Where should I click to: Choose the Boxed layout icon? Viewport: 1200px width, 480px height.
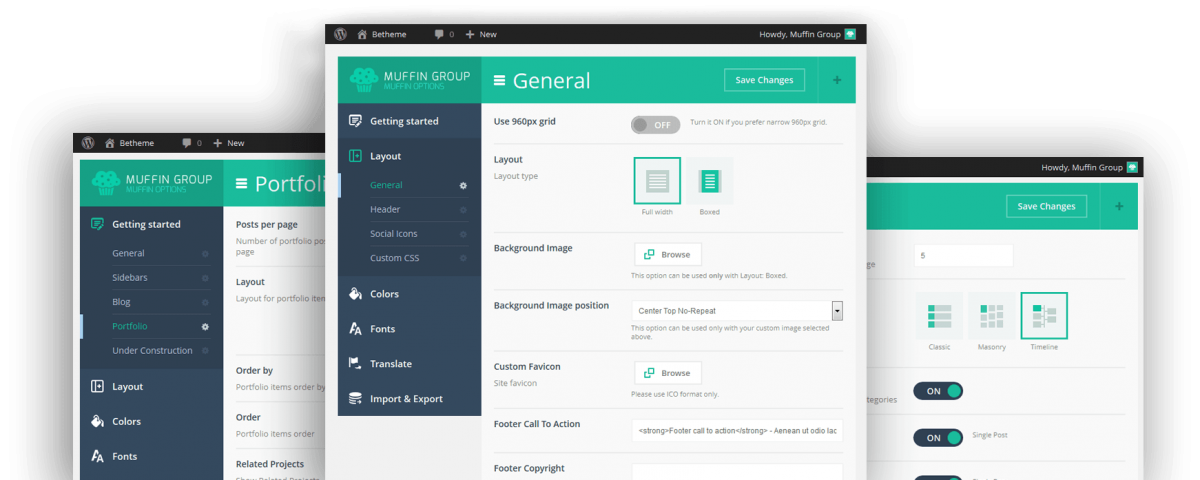pos(709,181)
